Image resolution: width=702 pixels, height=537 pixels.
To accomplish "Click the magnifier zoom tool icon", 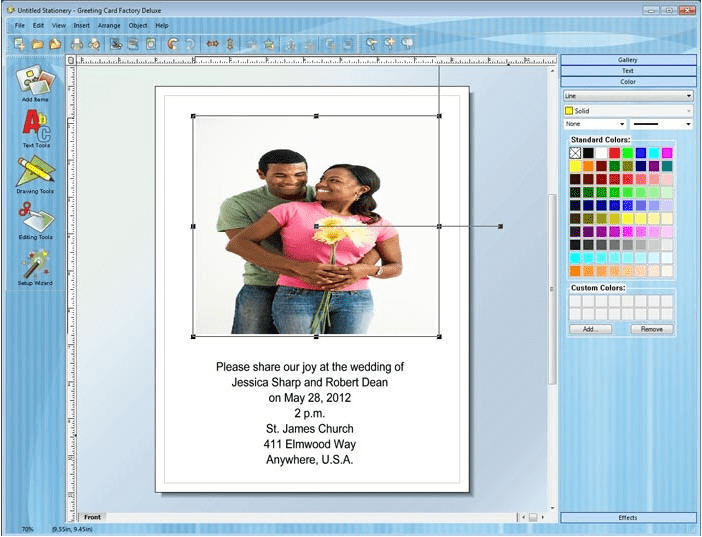I will tap(371, 44).
